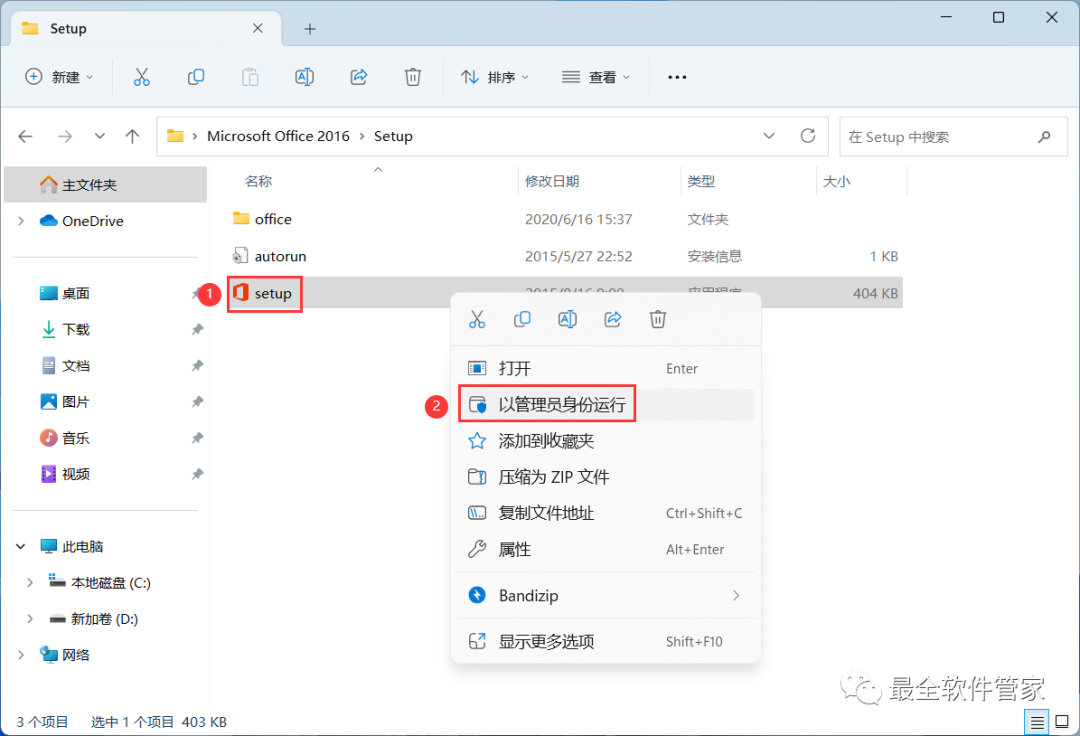Choose 复制文件地址 in the context menu
The height and width of the screenshot is (736, 1080).
click(606, 513)
